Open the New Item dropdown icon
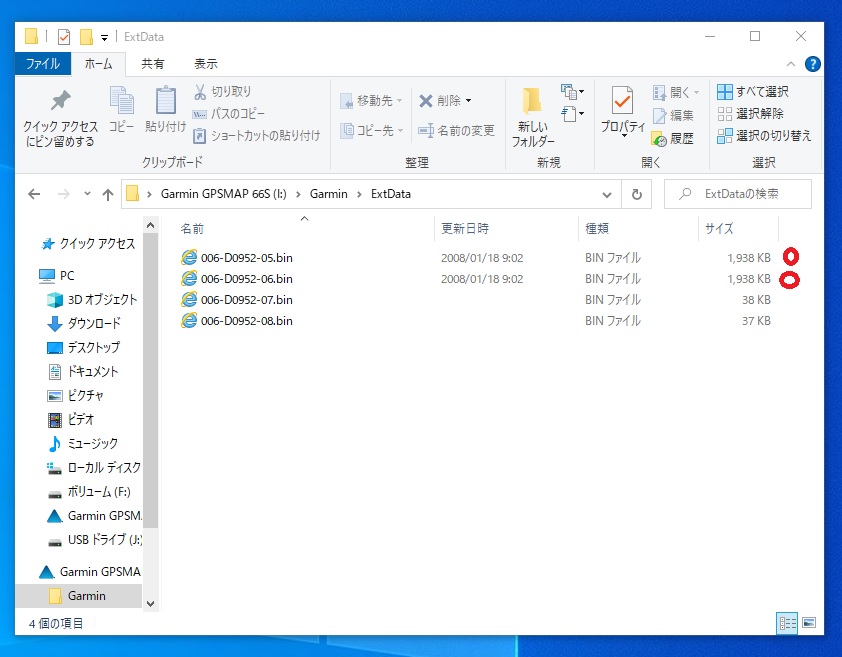The height and width of the screenshot is (657, 842). click(572, 92)
